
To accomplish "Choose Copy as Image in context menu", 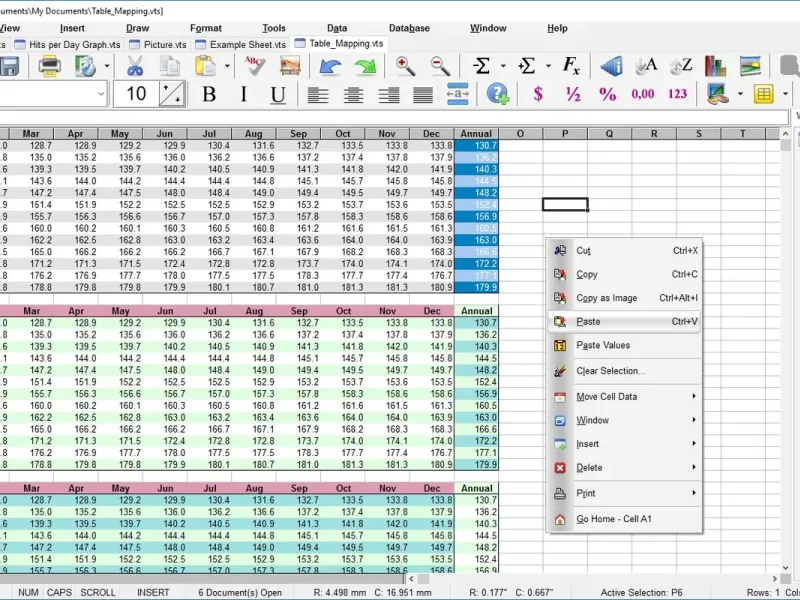I will click(624, 298).
